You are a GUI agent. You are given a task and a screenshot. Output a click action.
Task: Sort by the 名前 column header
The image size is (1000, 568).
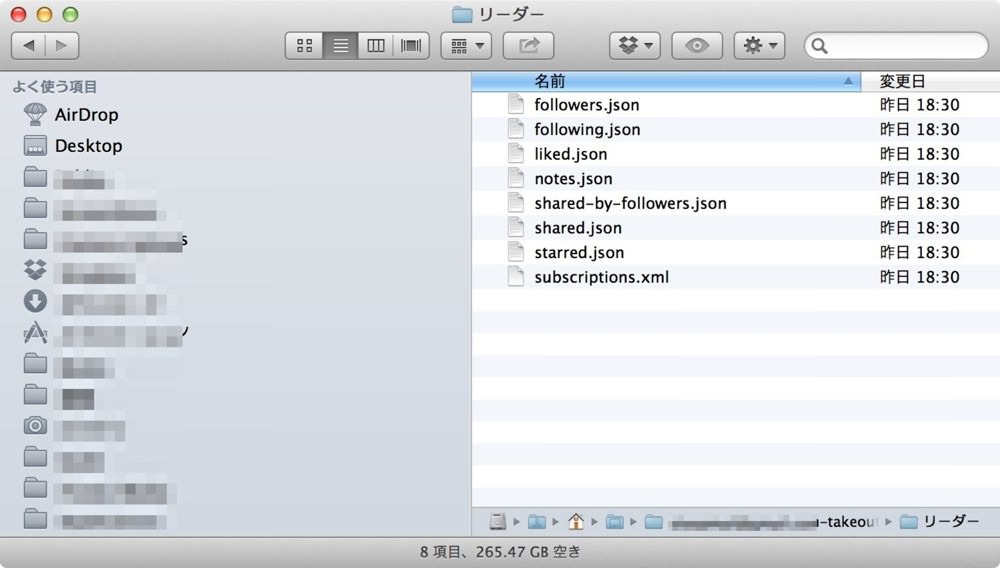[666, 81]
